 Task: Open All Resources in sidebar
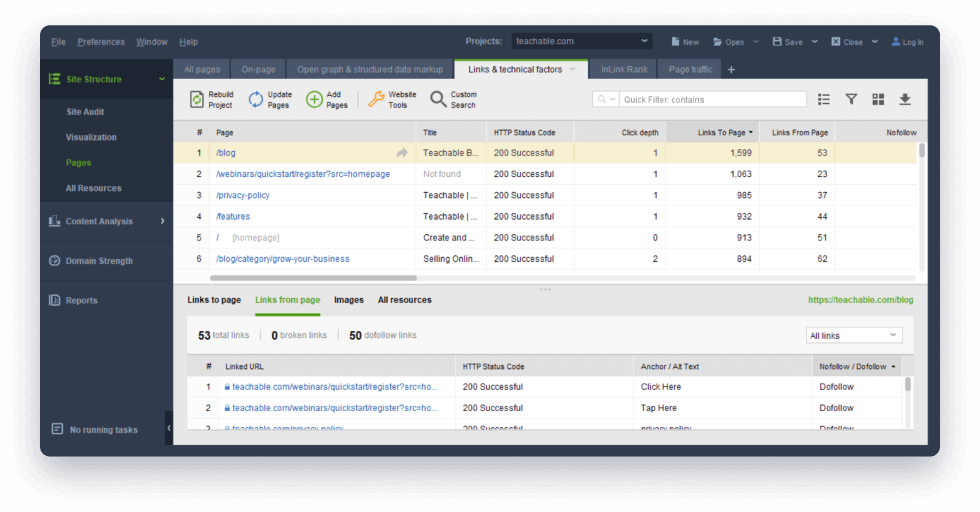[x=94, y=188]
